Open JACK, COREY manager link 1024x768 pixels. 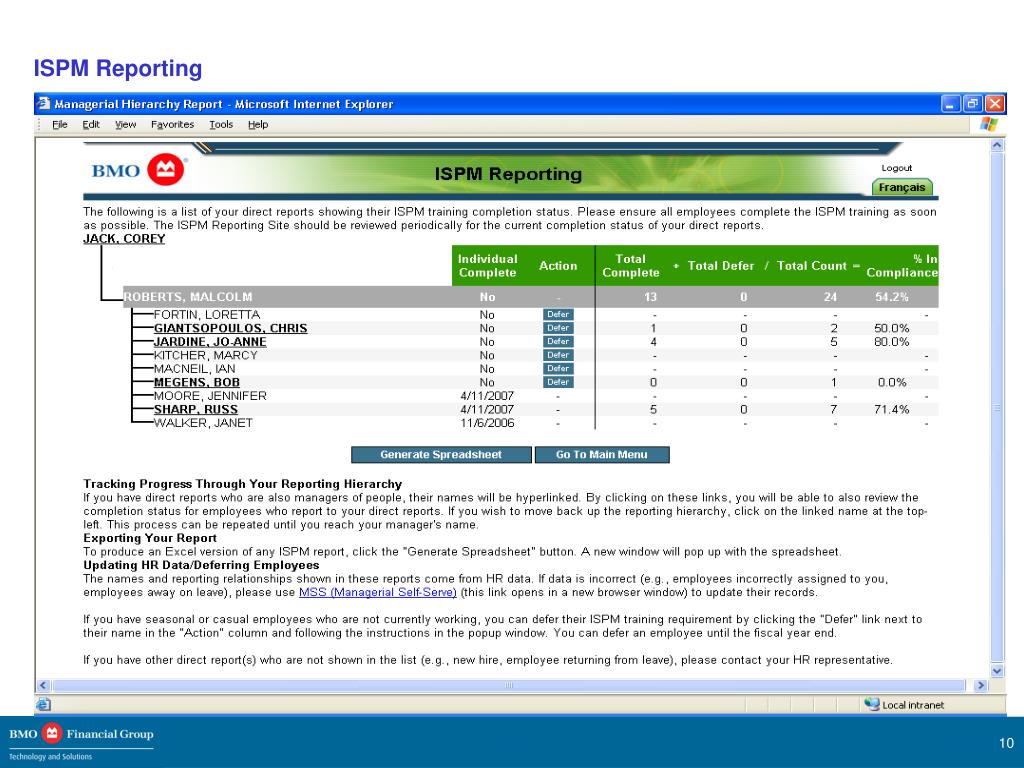(x=124, y=238)
